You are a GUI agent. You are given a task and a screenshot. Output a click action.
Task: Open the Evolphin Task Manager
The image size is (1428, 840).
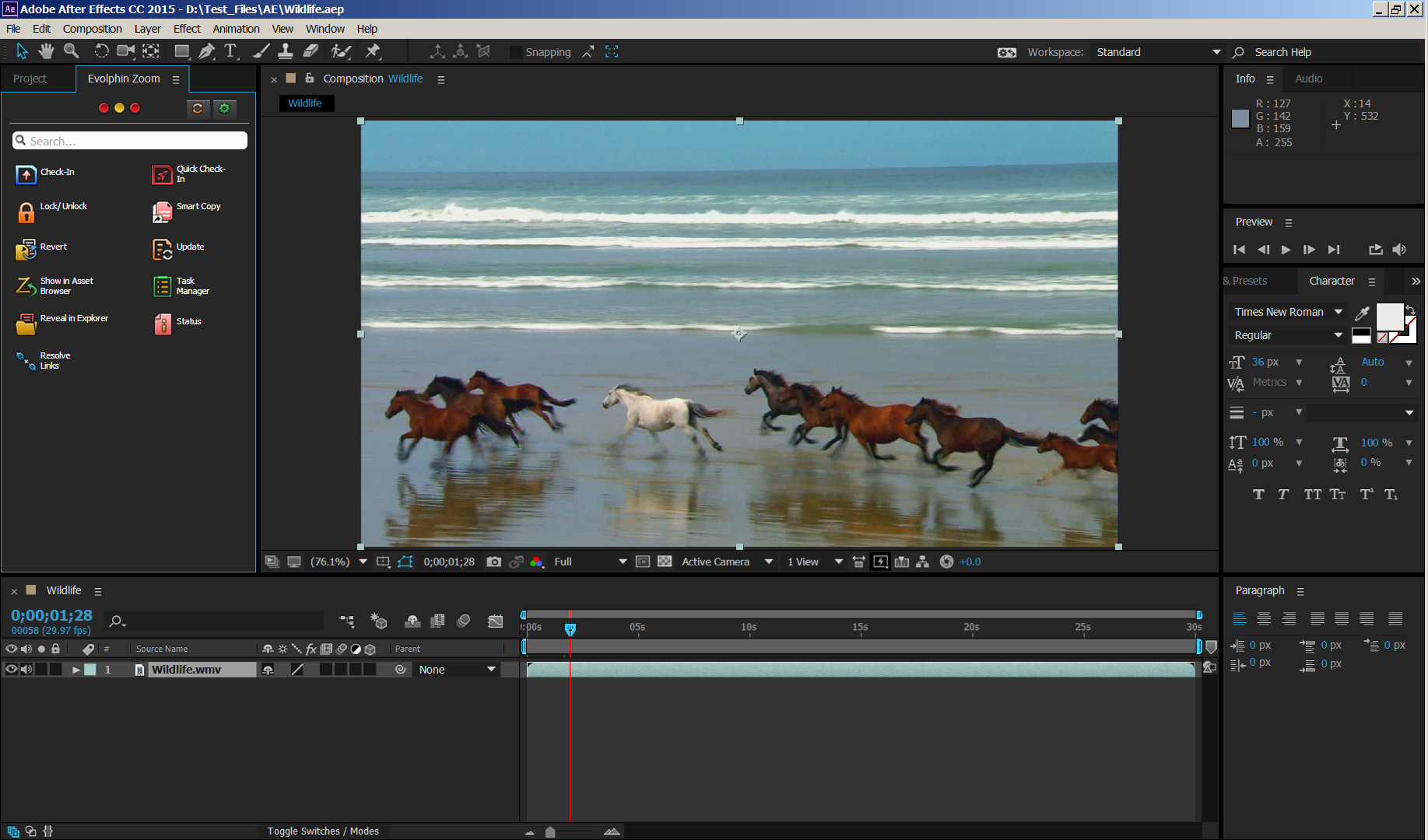pos(181,286)
